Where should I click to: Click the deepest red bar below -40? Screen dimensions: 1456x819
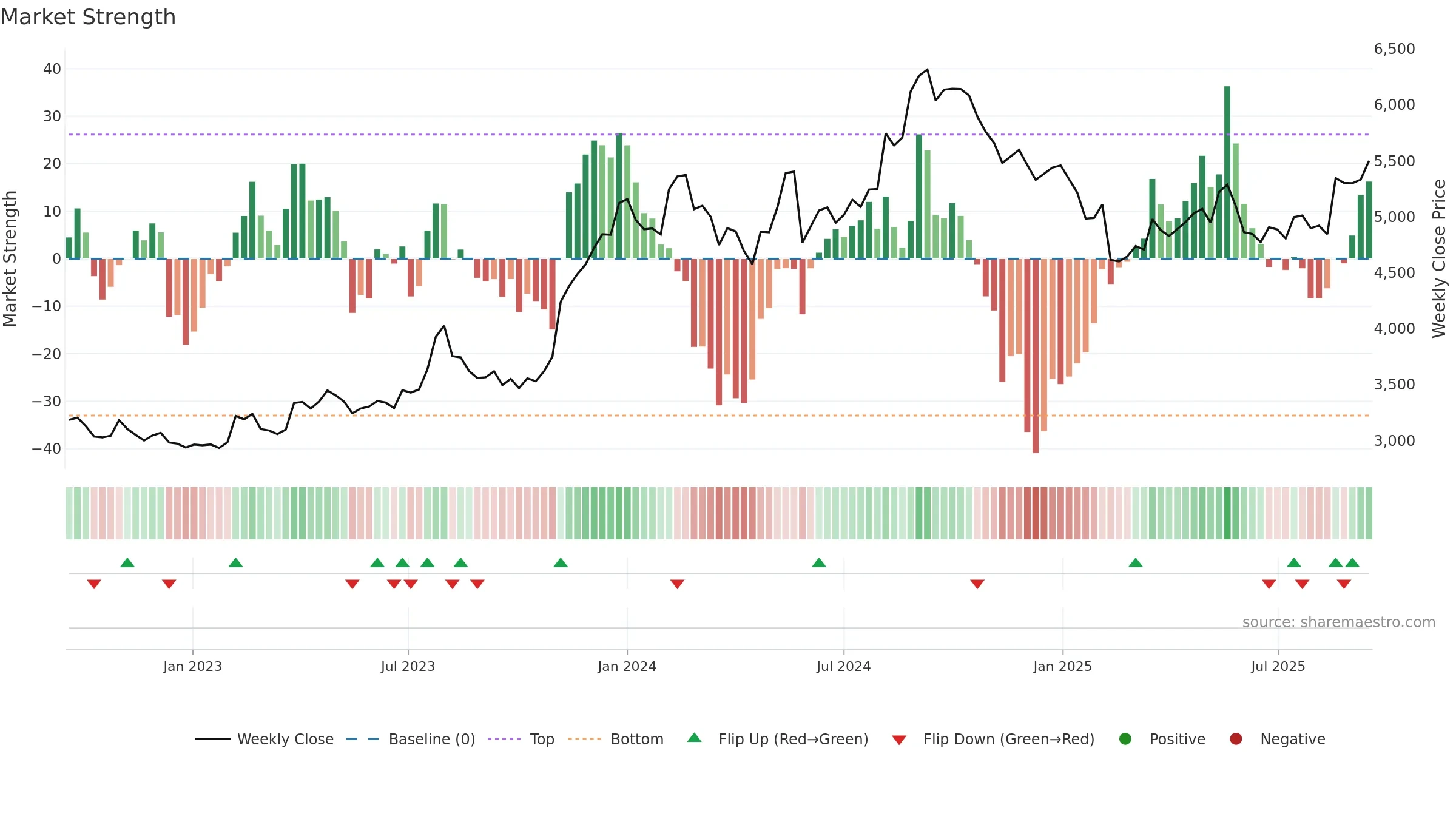coord(1036,356)
